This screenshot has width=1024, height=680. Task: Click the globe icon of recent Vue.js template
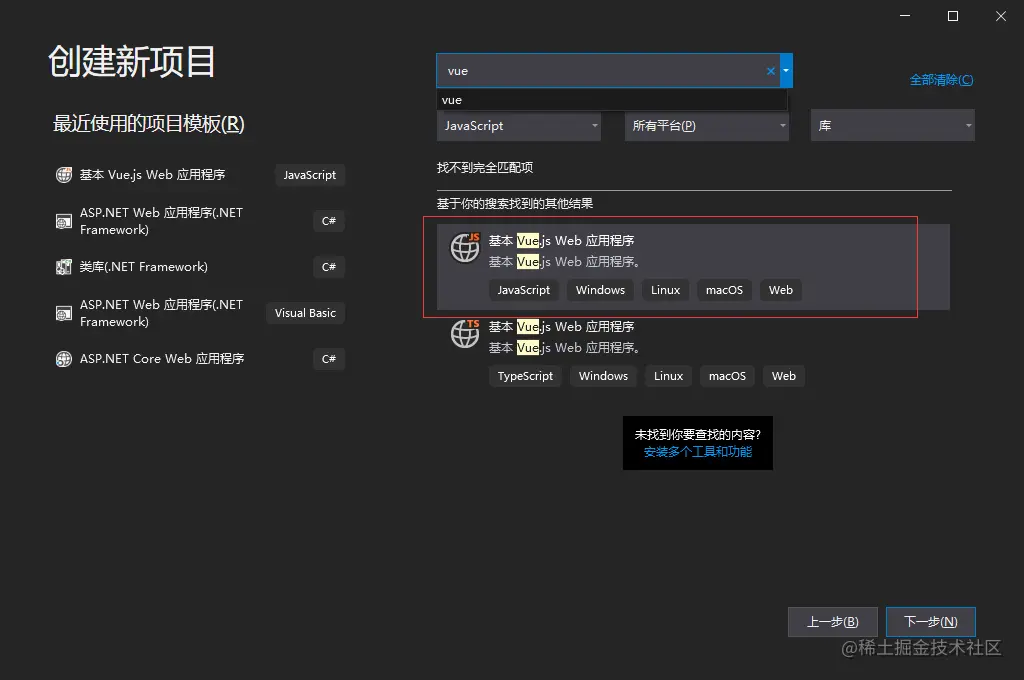(63, 175)
